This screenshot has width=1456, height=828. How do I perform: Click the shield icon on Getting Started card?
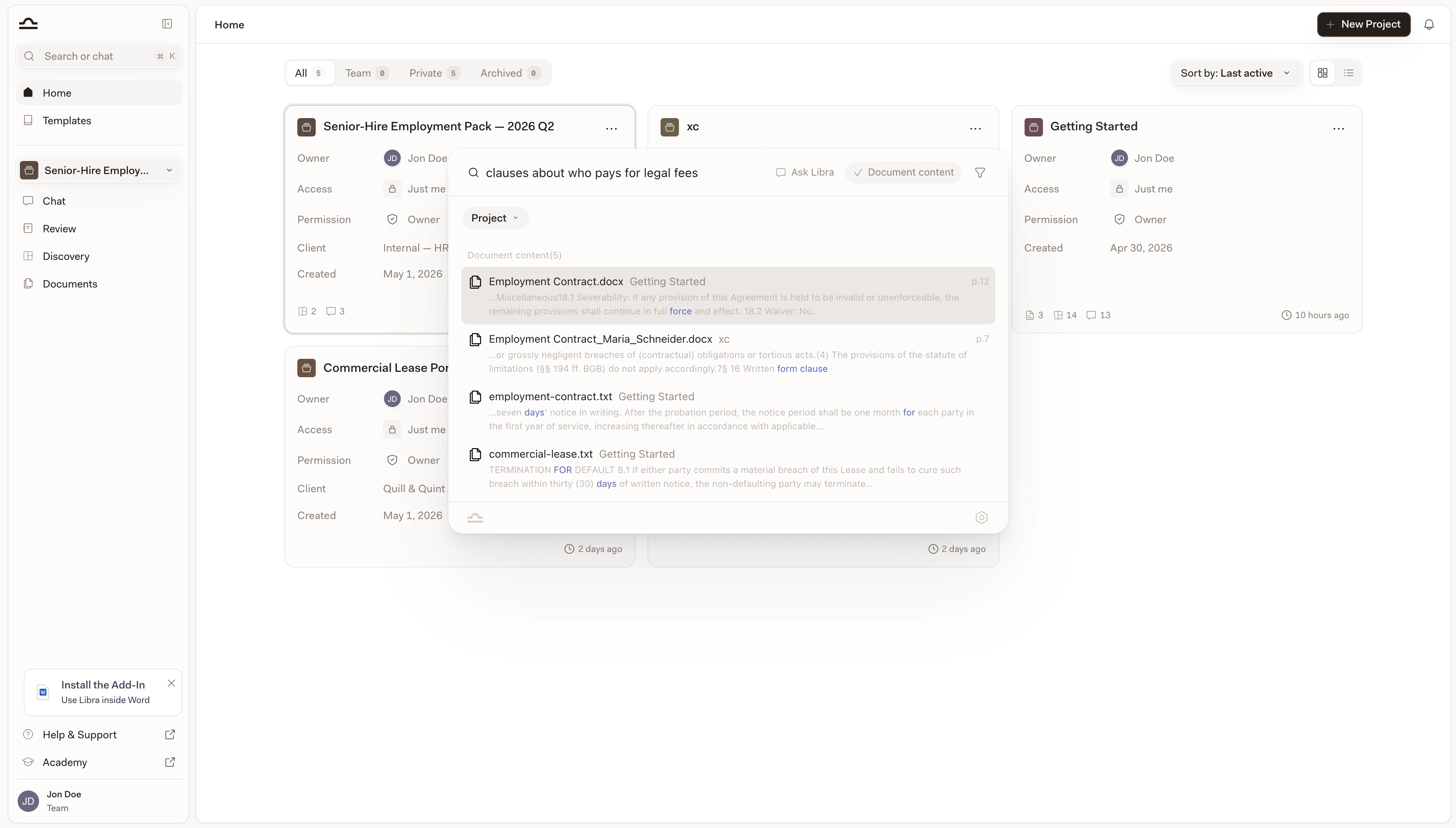coord(1119,220)
